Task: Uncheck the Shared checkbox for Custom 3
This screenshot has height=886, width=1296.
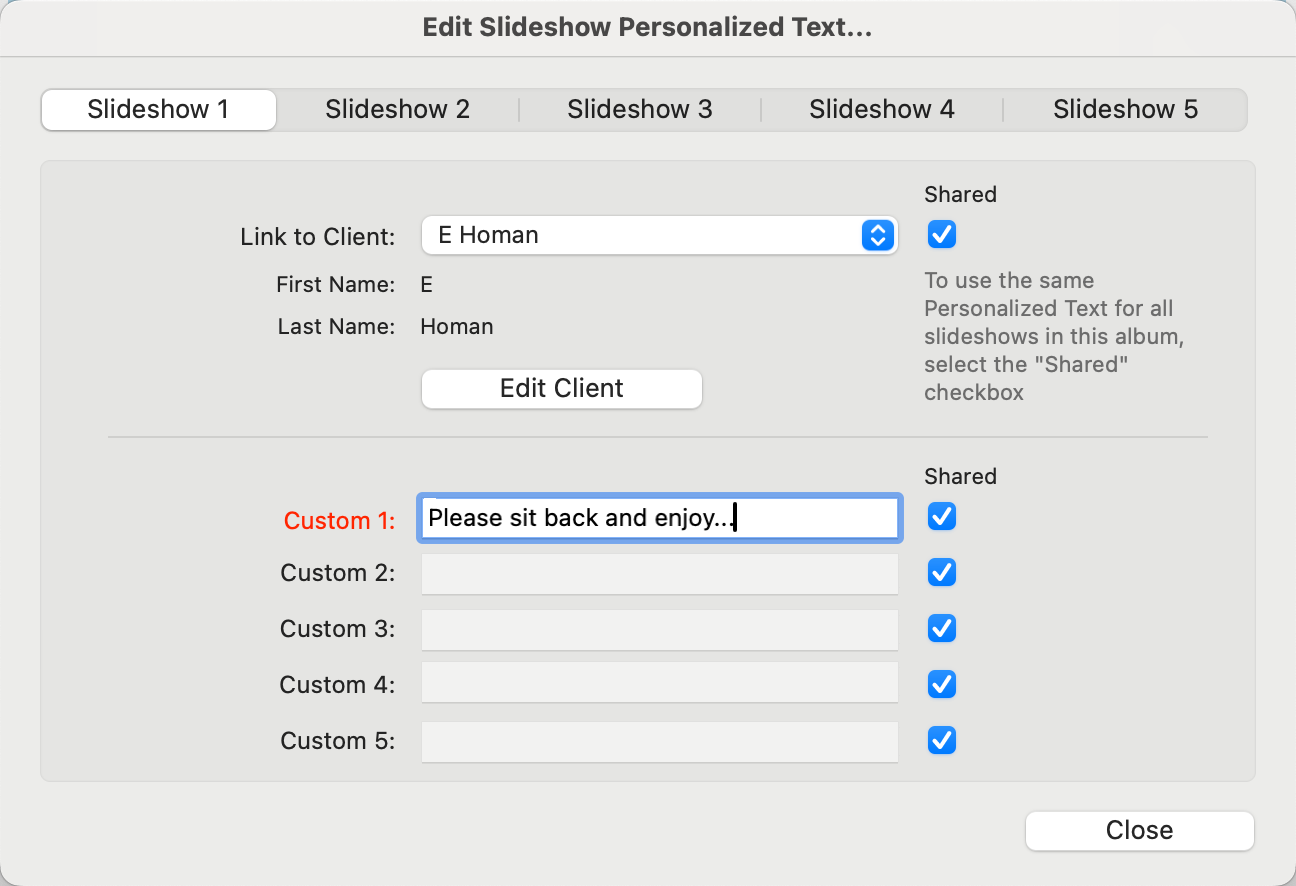Action: [942, 628]
